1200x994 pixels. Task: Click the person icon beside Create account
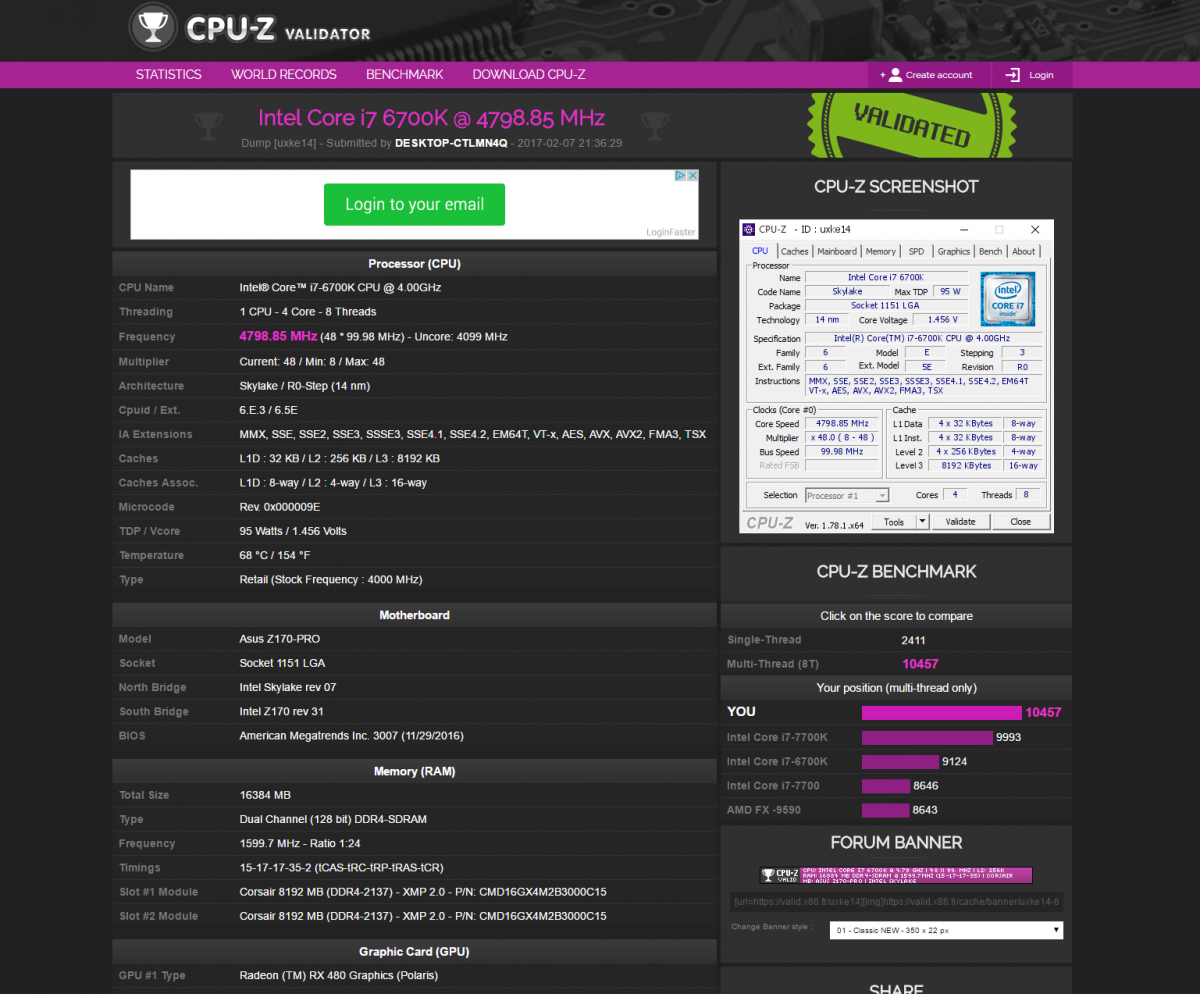(895, 75)
